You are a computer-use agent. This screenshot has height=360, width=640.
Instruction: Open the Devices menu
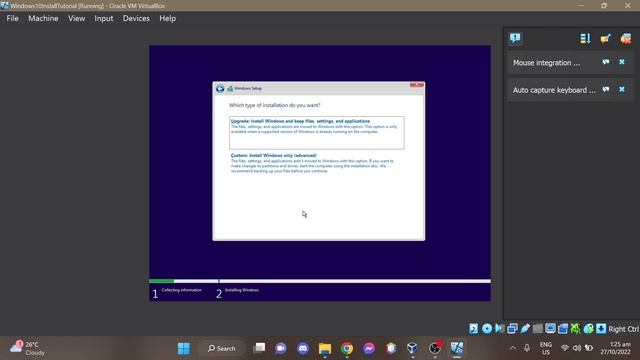136,18
